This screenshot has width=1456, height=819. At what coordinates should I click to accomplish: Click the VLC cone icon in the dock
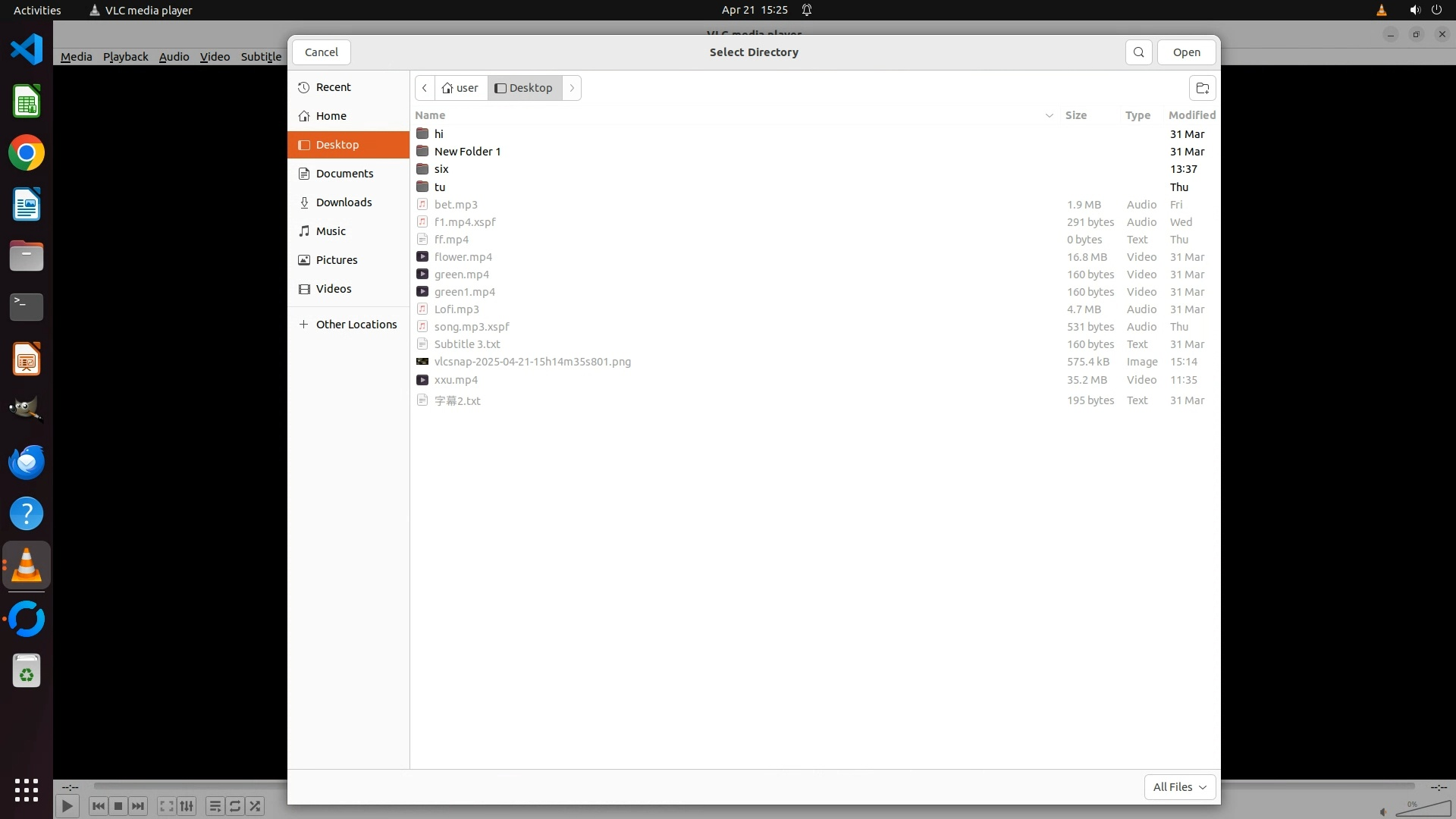pos(27,566)
